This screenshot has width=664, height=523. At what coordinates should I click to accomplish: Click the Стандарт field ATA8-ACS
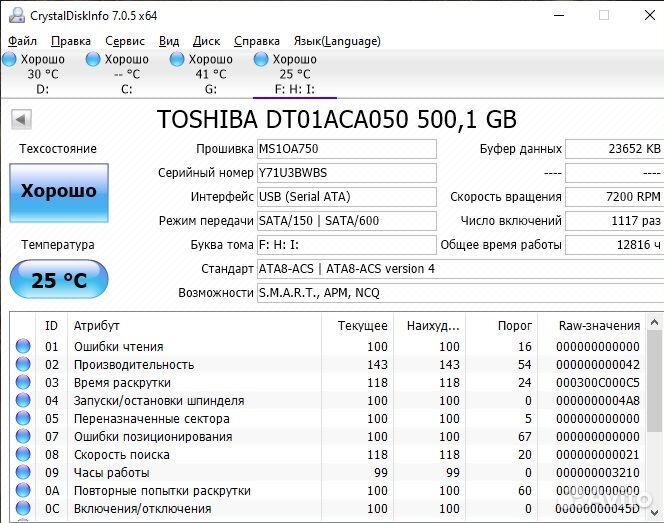[460, 269]
